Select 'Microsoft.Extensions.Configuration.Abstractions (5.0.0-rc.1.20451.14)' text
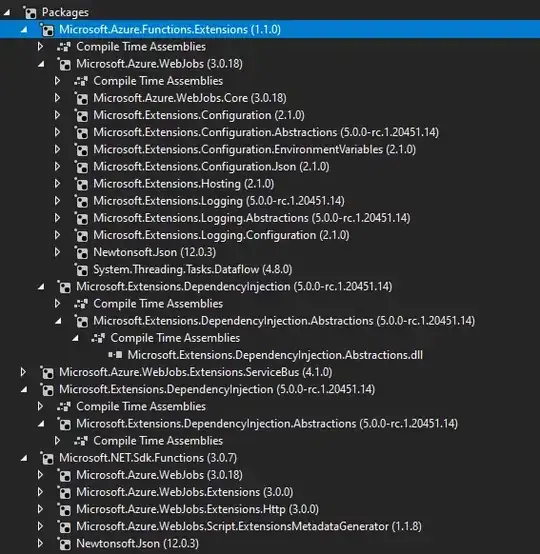The width and height of the screenshot is (540, 554). [x=266, y=132]
